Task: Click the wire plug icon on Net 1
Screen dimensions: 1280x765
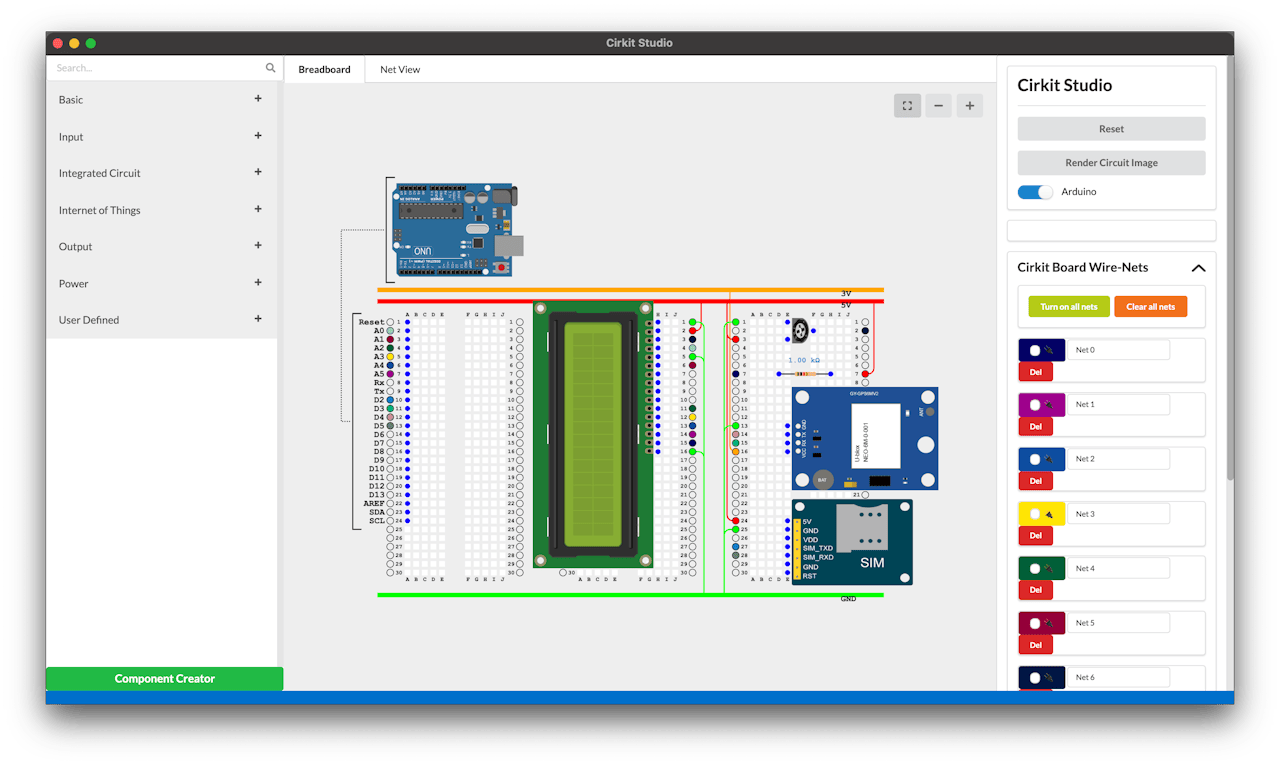Action: click(1048, 404)
